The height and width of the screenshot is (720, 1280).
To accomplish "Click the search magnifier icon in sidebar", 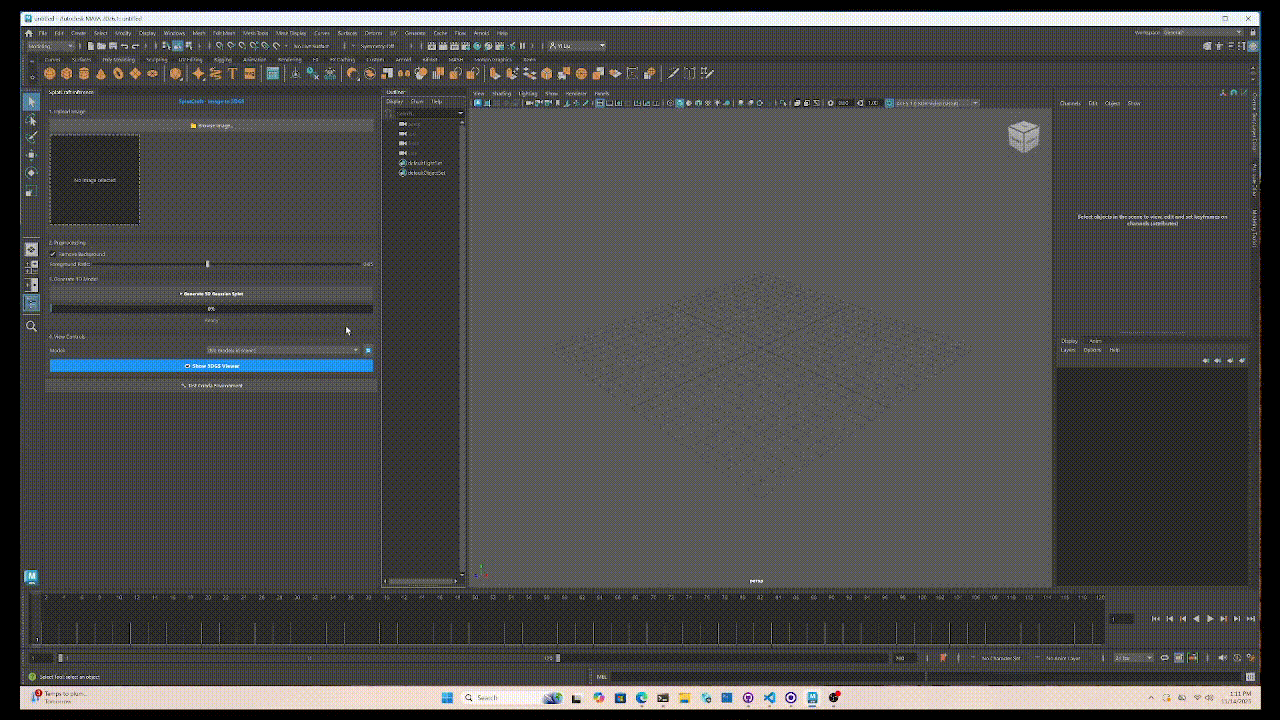I will click(31, 326).
